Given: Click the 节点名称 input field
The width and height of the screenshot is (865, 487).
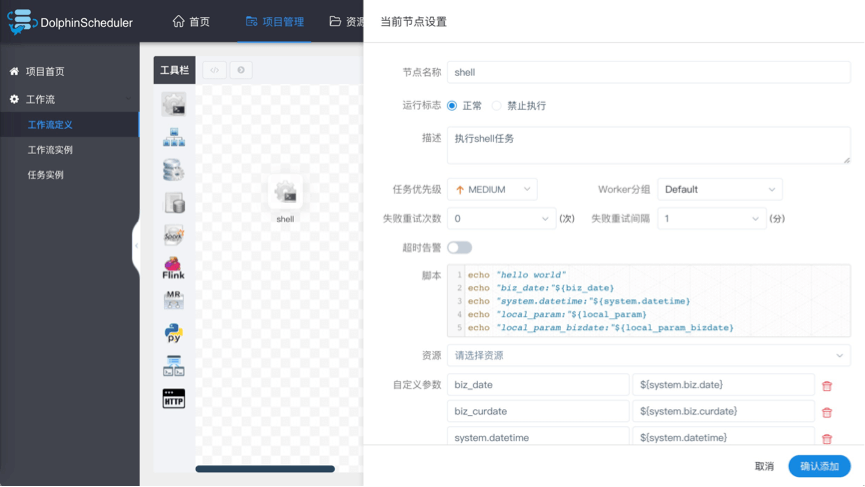Looking at the screenshot, I should pos(649,72).
